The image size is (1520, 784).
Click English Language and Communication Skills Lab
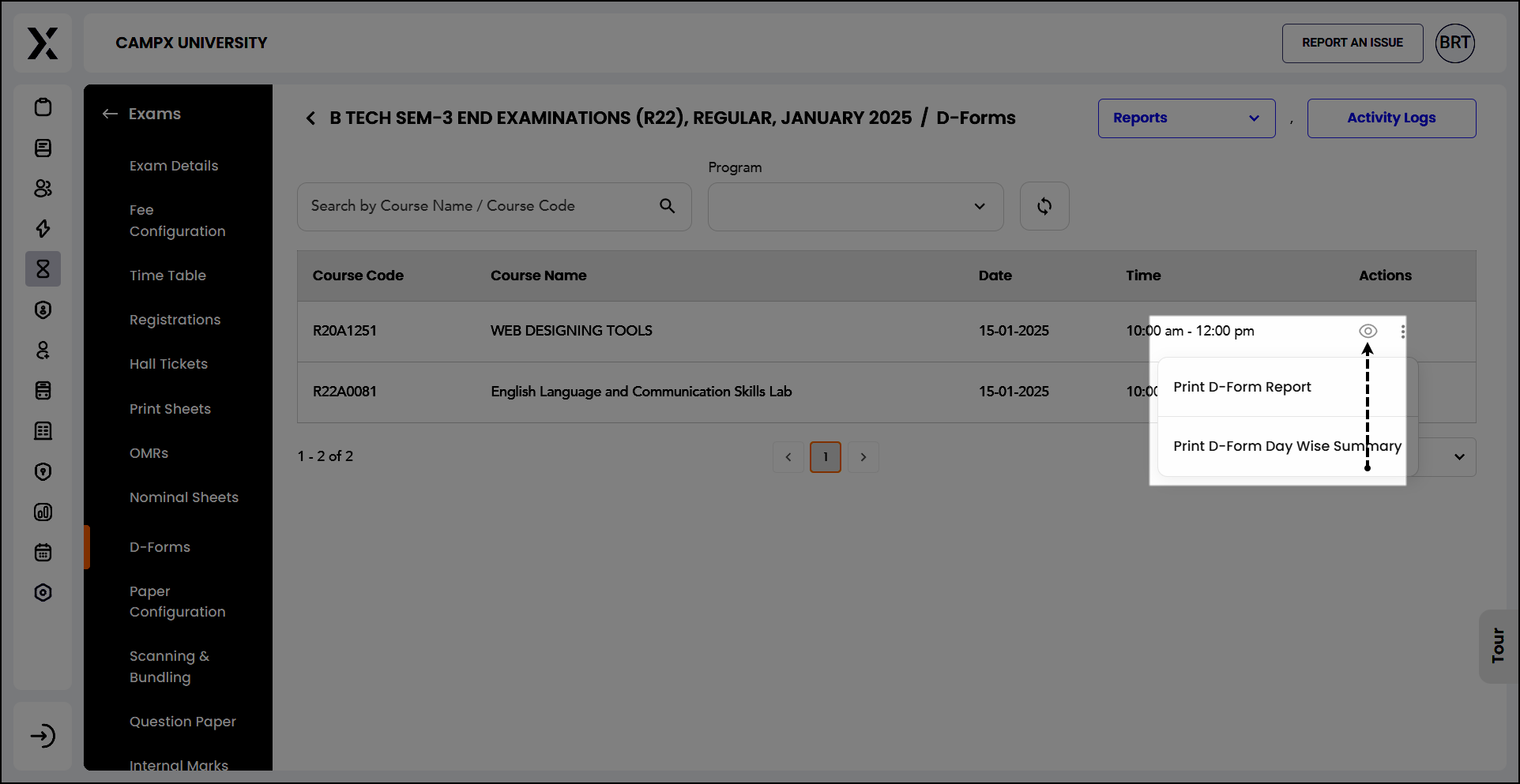point(641,392)
